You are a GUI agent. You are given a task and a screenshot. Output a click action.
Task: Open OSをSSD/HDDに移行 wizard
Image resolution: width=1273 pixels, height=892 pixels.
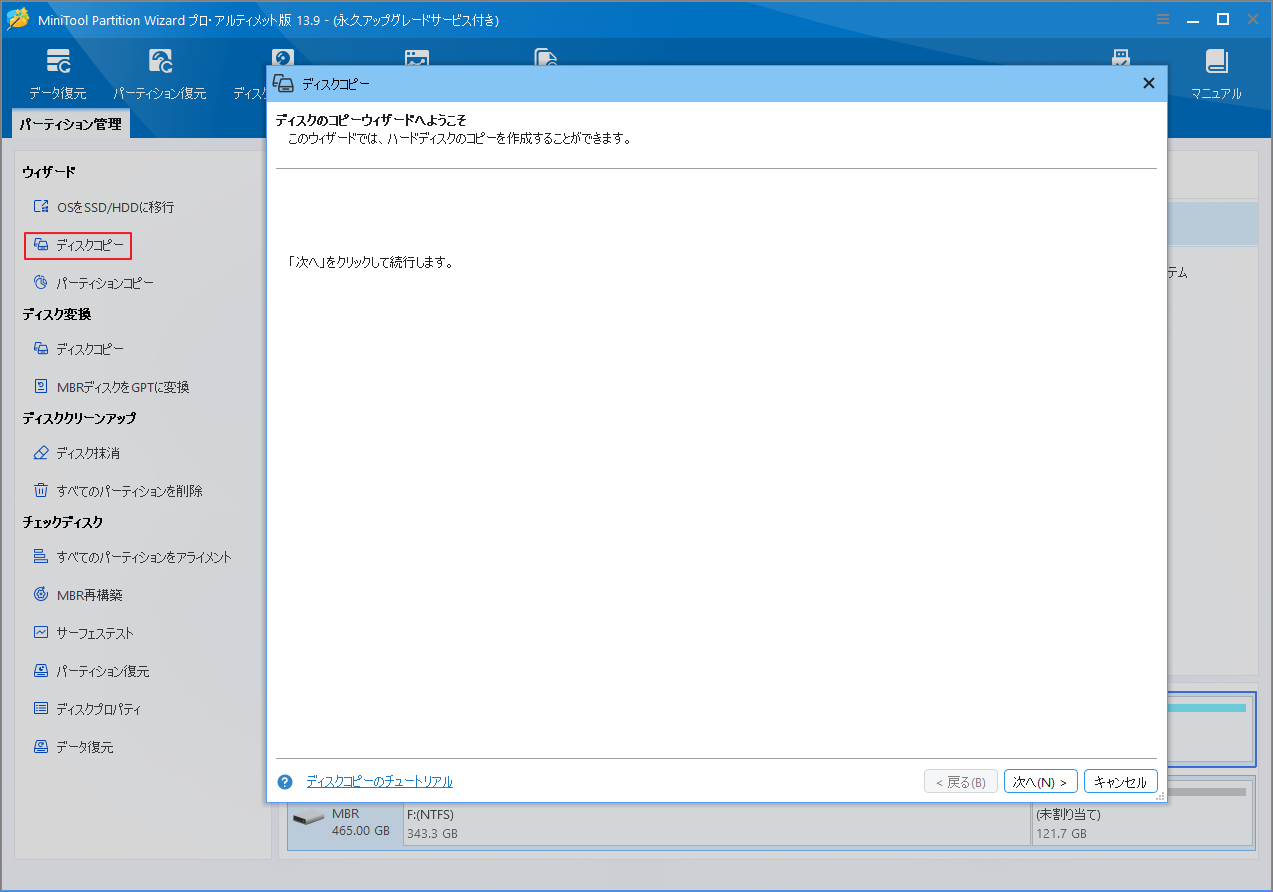[x=104, y=207]
